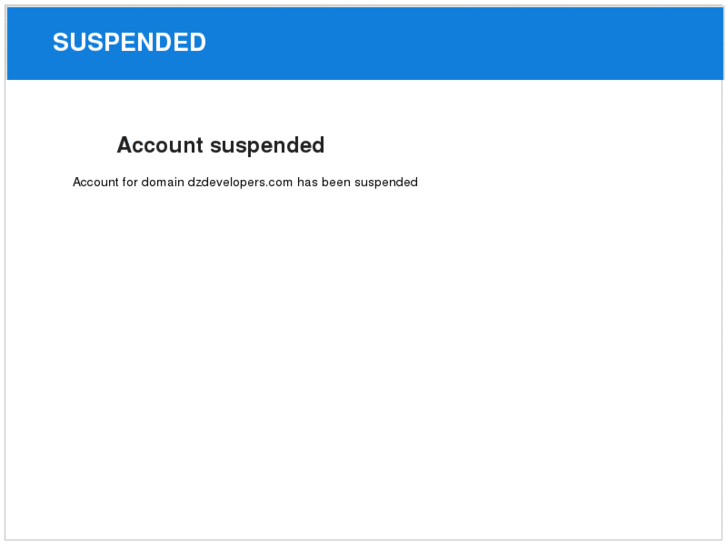The height and width of the screenshot is (545, 727).
Task: Click the first letter S of SUSPENDED
Action: (60, 42)
